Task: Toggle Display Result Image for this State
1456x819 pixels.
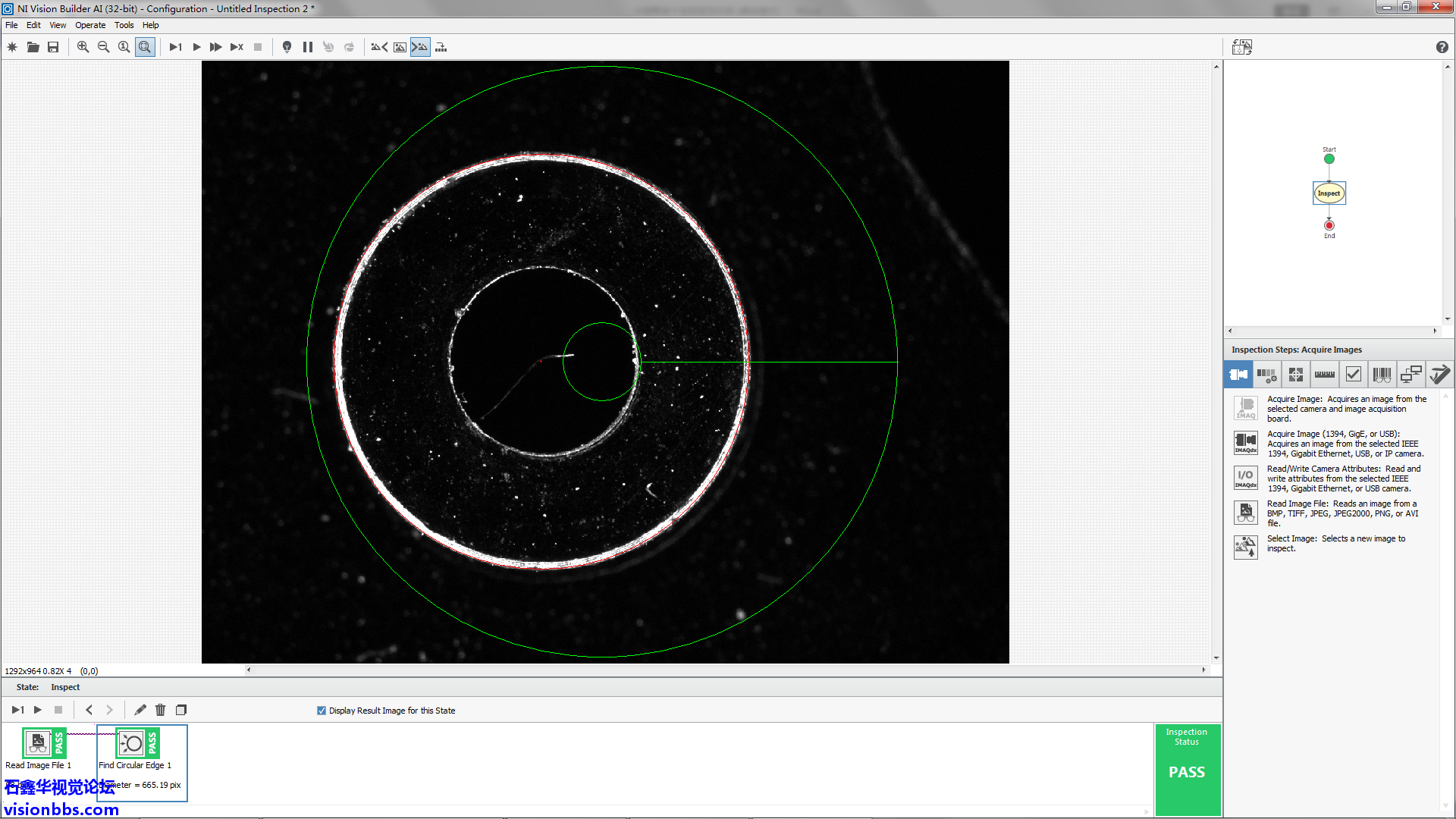Action: 322,711
